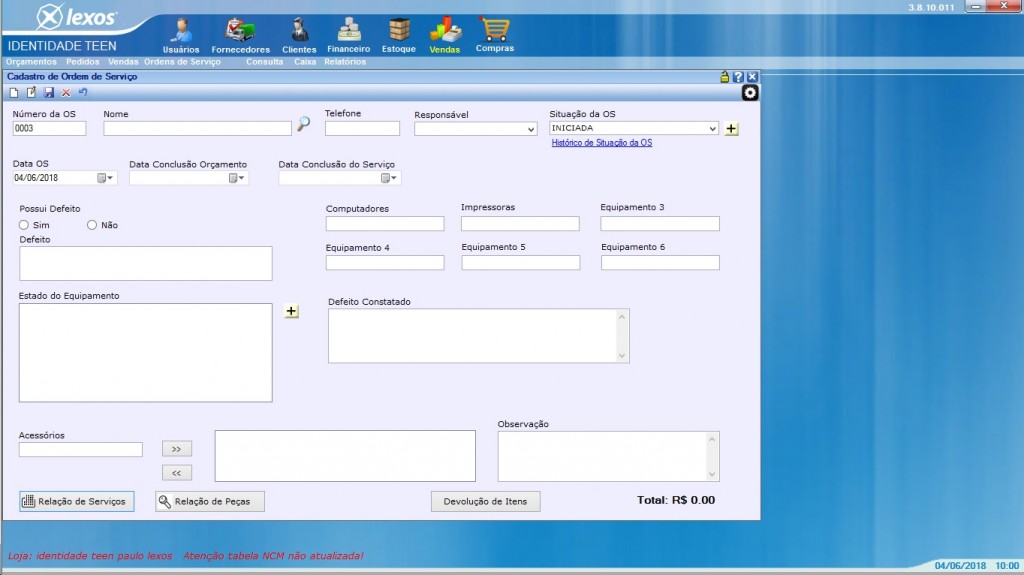Open the Situação da OS dropdown
Screen dimensions: 1024x575
[712, 129]
